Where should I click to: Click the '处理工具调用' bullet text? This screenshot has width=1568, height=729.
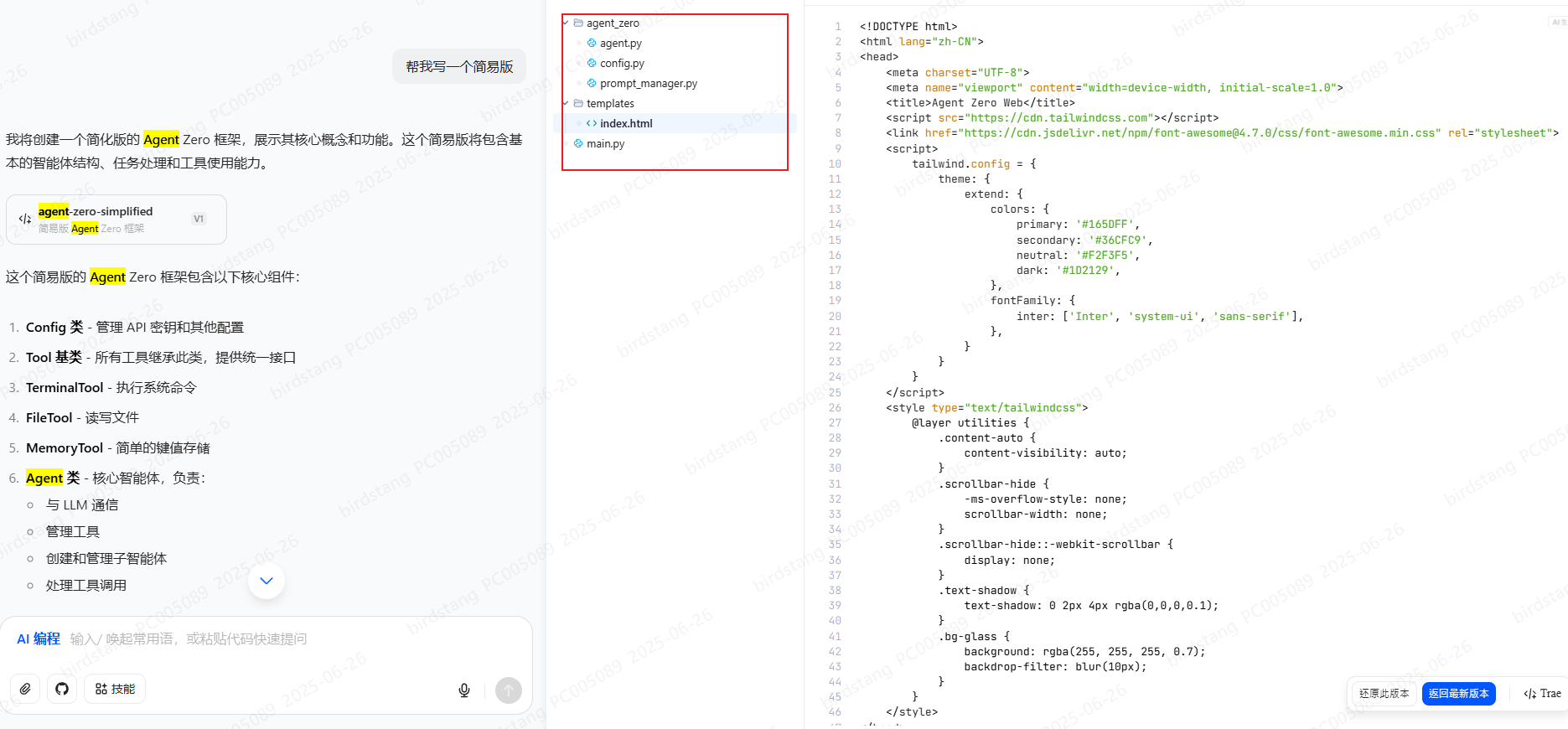(86, 586)
